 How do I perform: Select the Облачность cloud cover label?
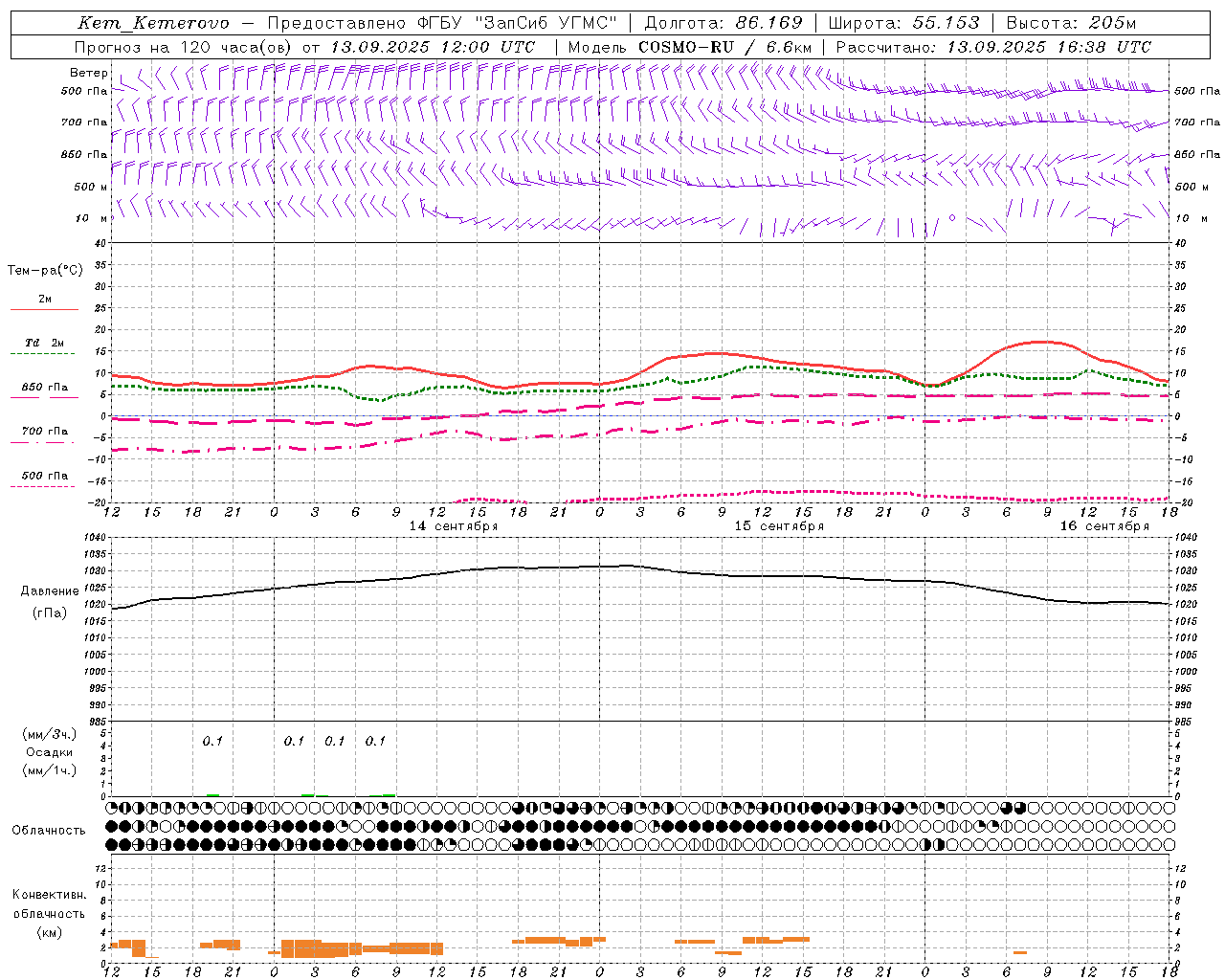pyautogui.click(x=49, y=831)
